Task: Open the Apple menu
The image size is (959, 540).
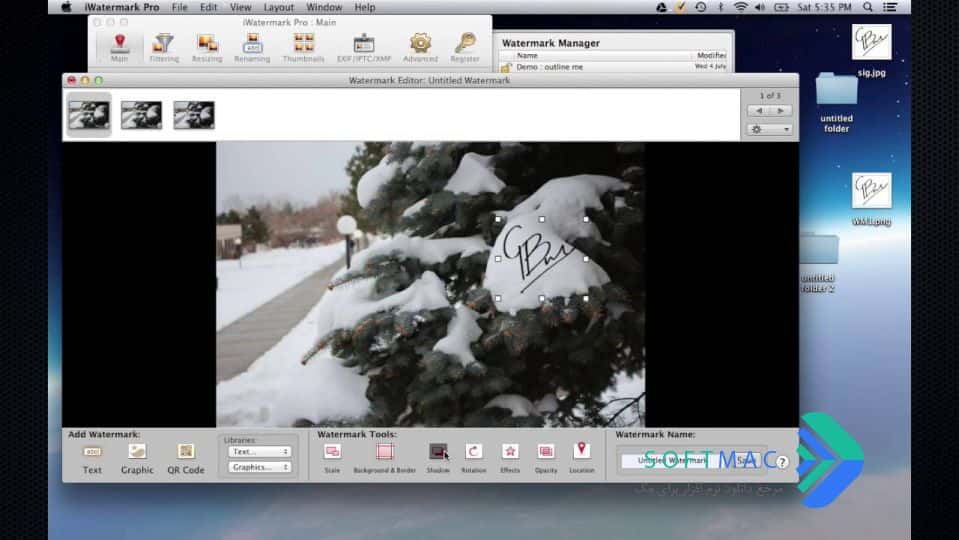Action: point(67,7)
